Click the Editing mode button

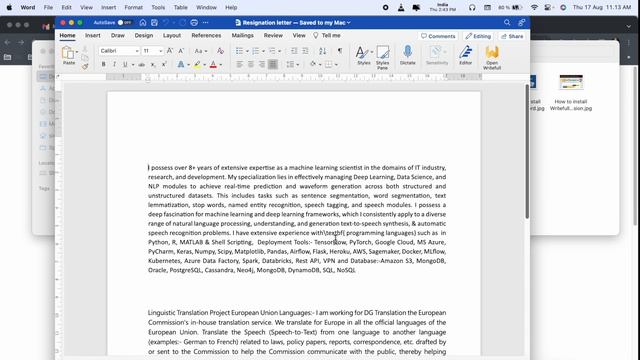coord(478,36)
